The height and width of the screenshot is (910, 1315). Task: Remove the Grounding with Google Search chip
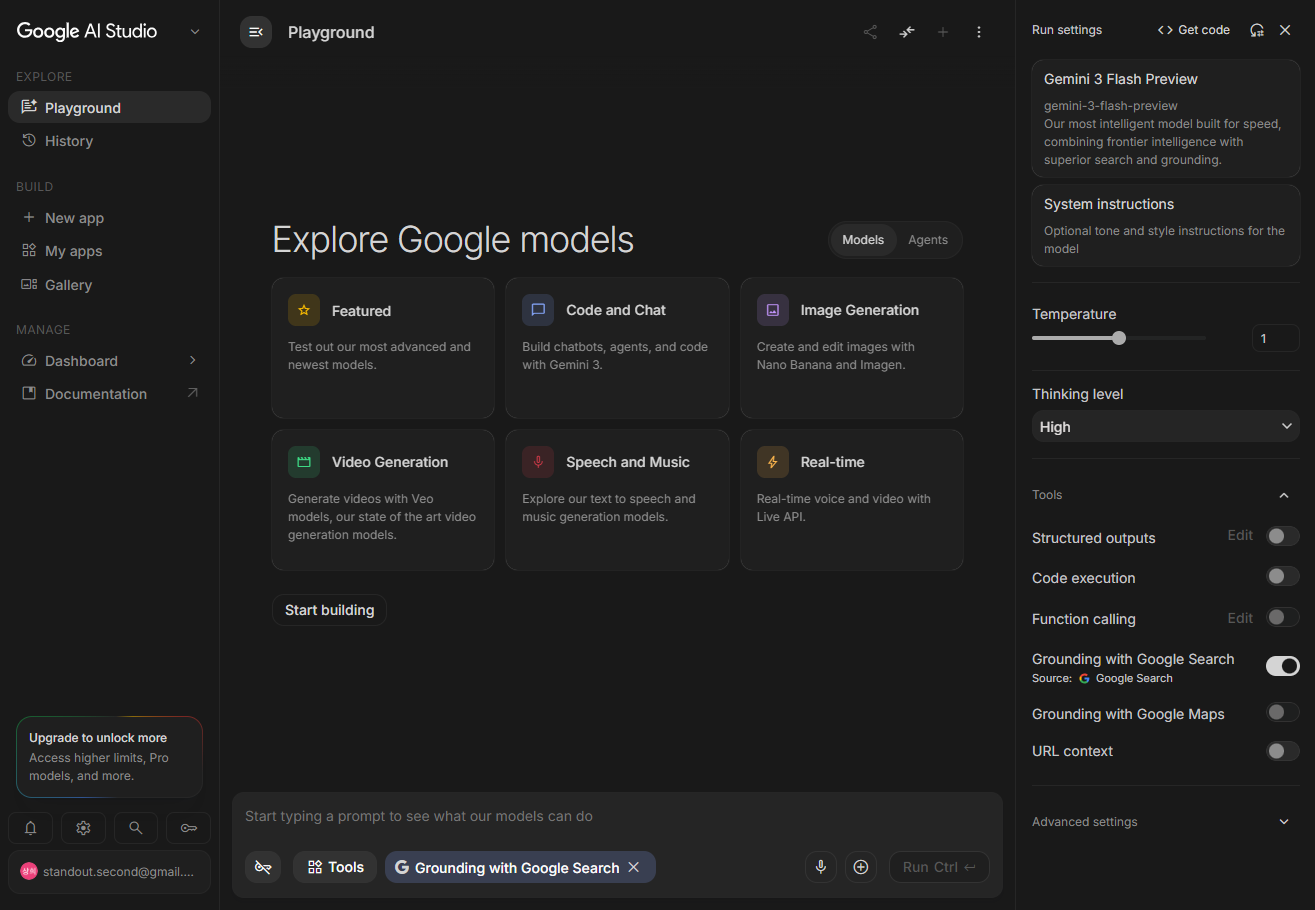(x=633, y=867)
